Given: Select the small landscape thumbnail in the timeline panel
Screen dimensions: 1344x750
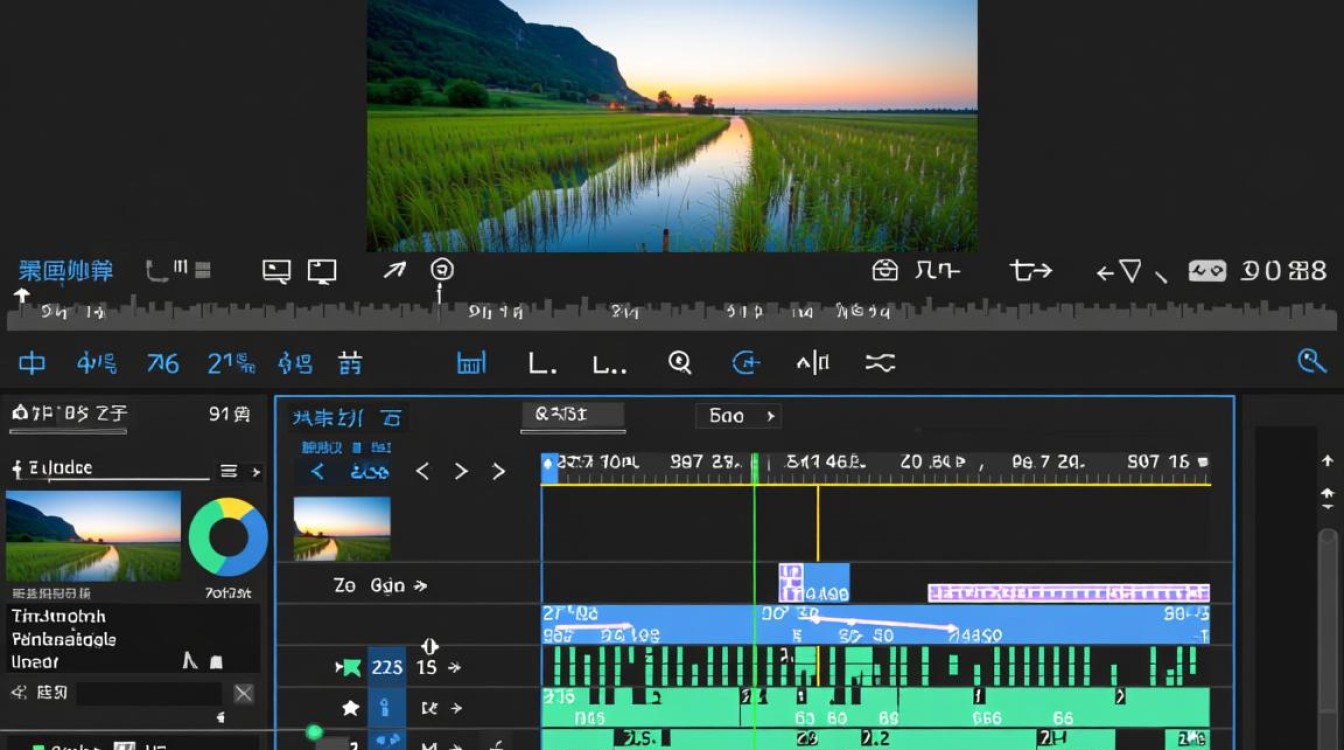Looking at the screenshot, I should tap(342, 529).
